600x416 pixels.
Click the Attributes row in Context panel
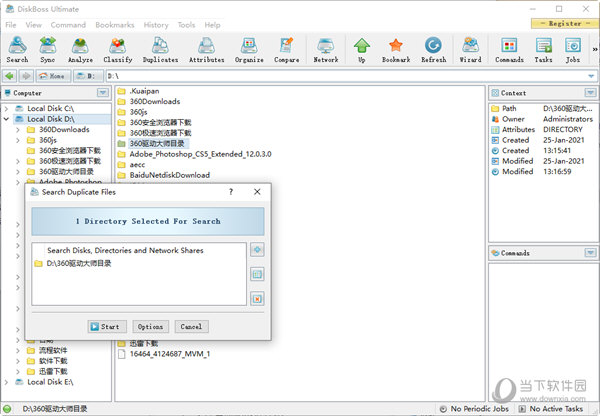[x=537, y=129]
